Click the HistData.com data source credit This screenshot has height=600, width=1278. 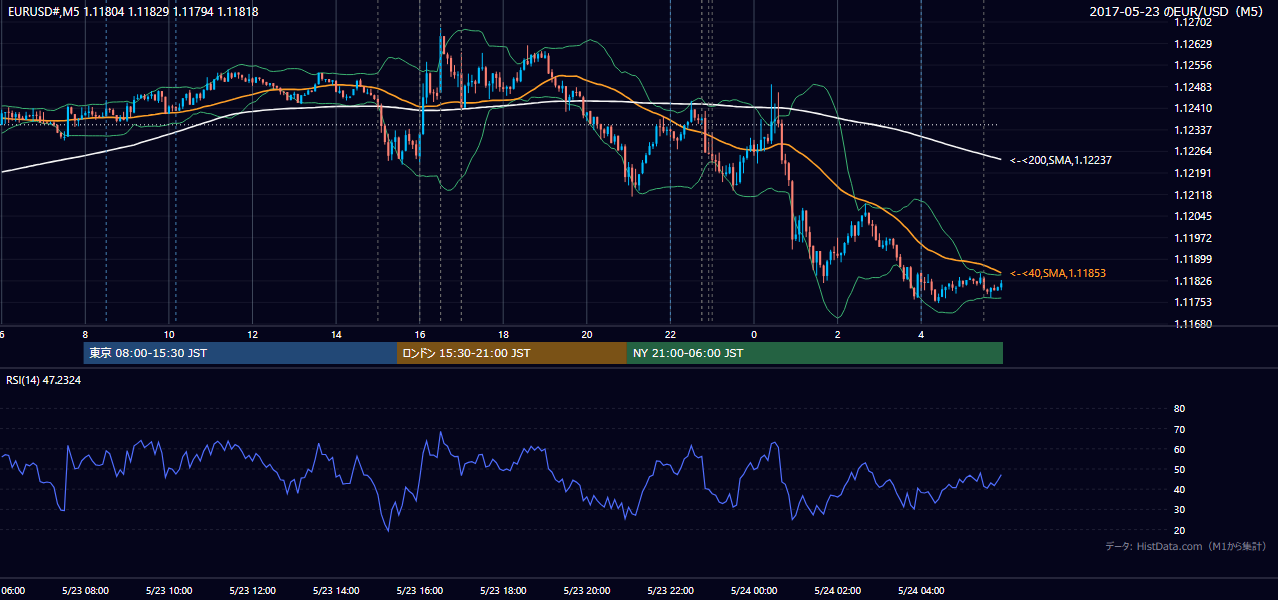[1186, 546]
